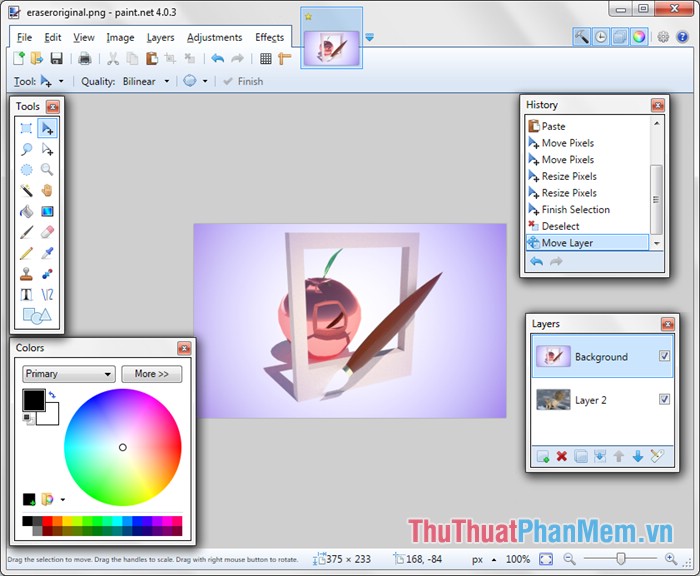
Task: Open selection clipping mode dropdown
Action: tap(205, 81)
